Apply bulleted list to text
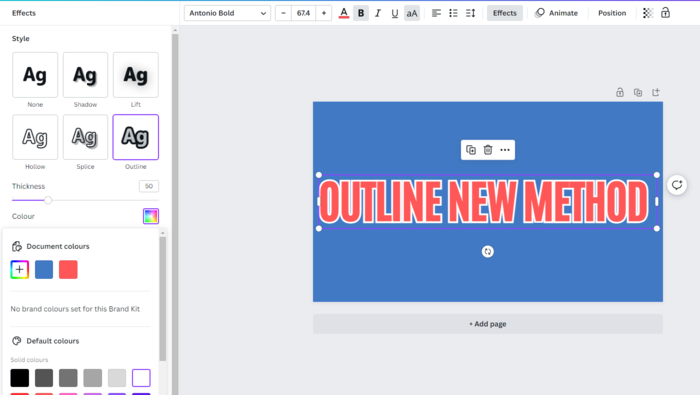Viewport: 700px width, 395px height. (x=453, y=13)
